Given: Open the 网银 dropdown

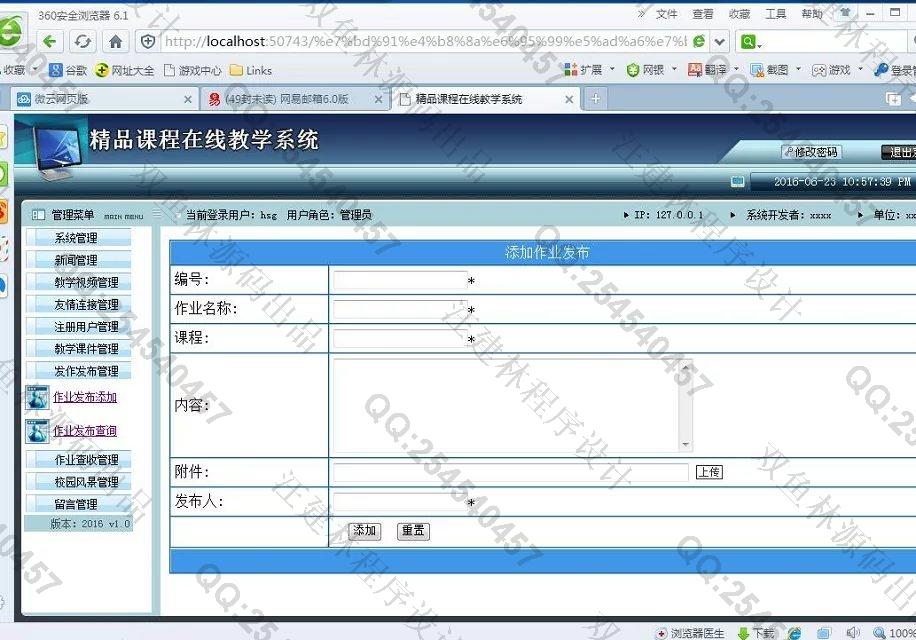Looking at the screenshot, I should (x=651, y=70).
